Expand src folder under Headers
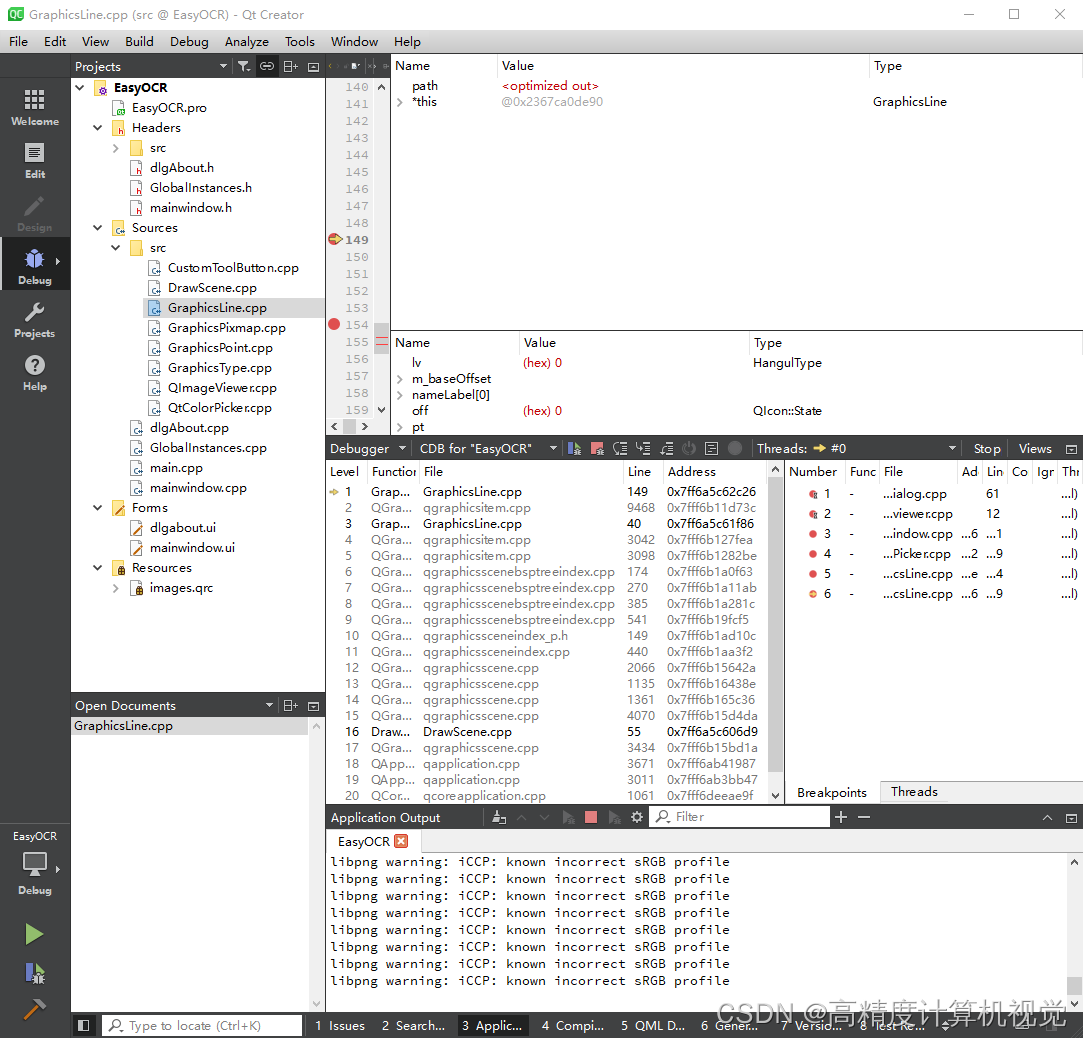The width and height of the screenshot is (1083, 1038). coord(116,148)
